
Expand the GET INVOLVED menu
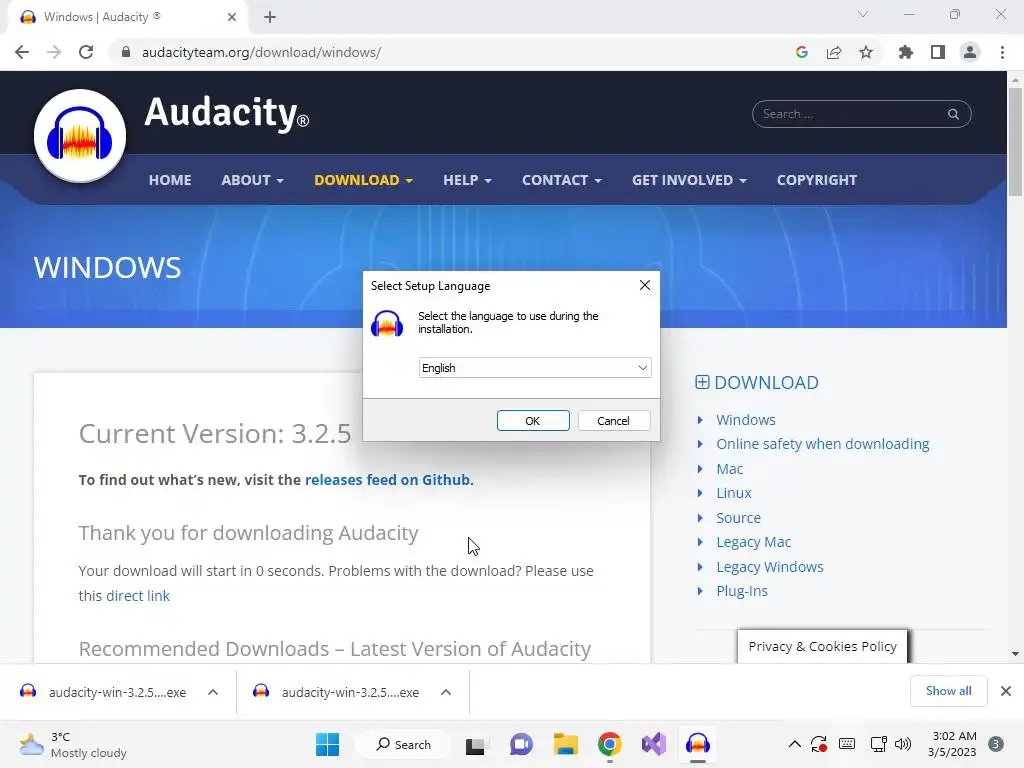(x=688, y=180)
